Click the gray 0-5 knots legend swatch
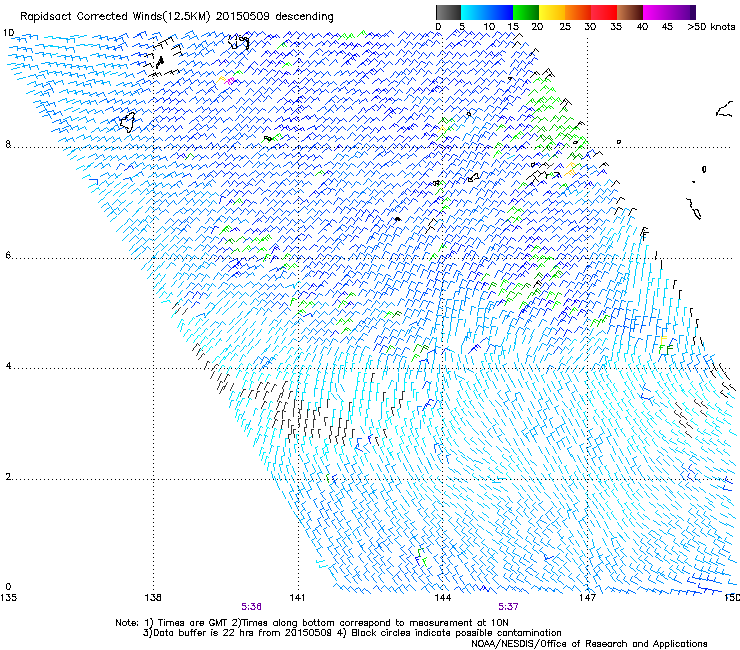This screenshot has width=740, height=650. click(448, 12)
